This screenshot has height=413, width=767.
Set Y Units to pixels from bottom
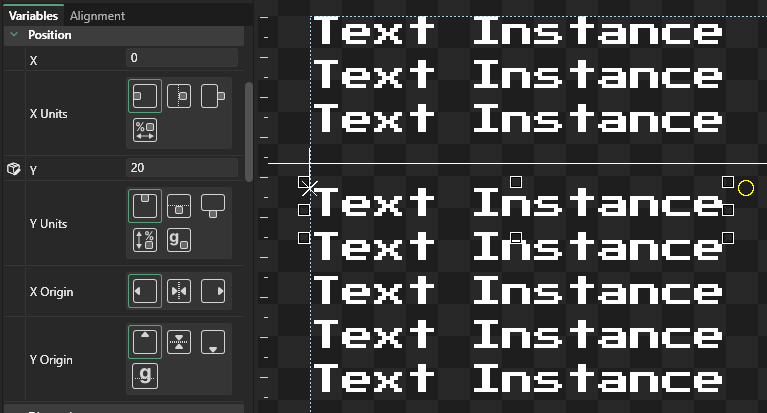click(x=213, y=207)
